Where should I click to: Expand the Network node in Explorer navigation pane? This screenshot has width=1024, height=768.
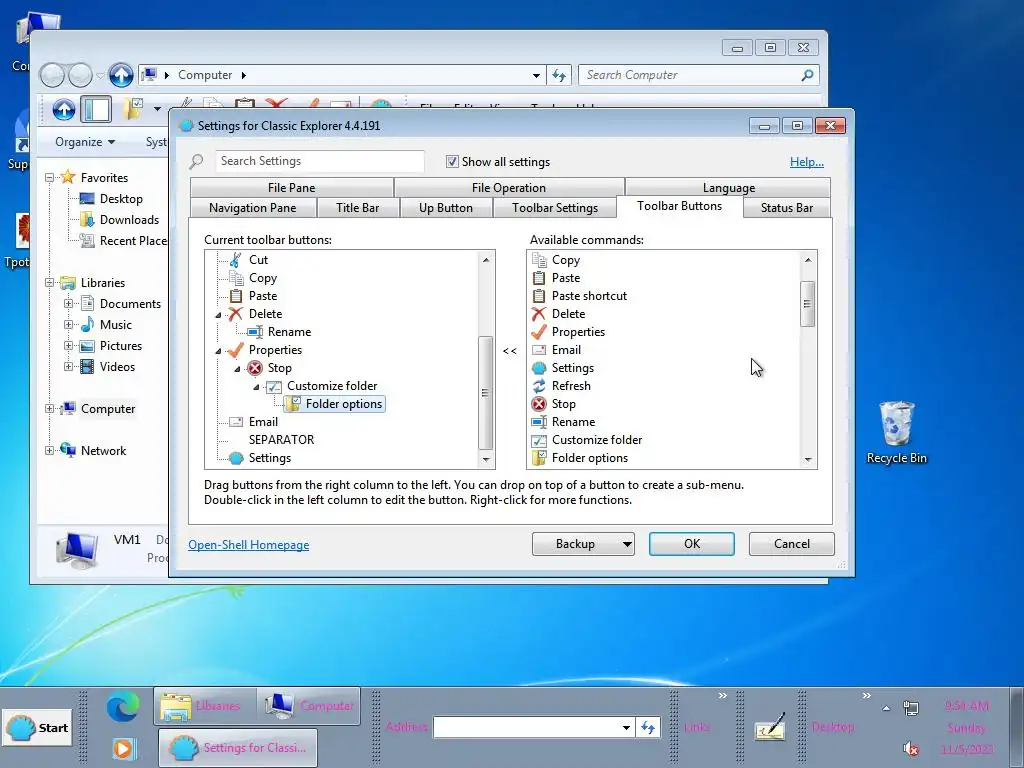point(50,451)
